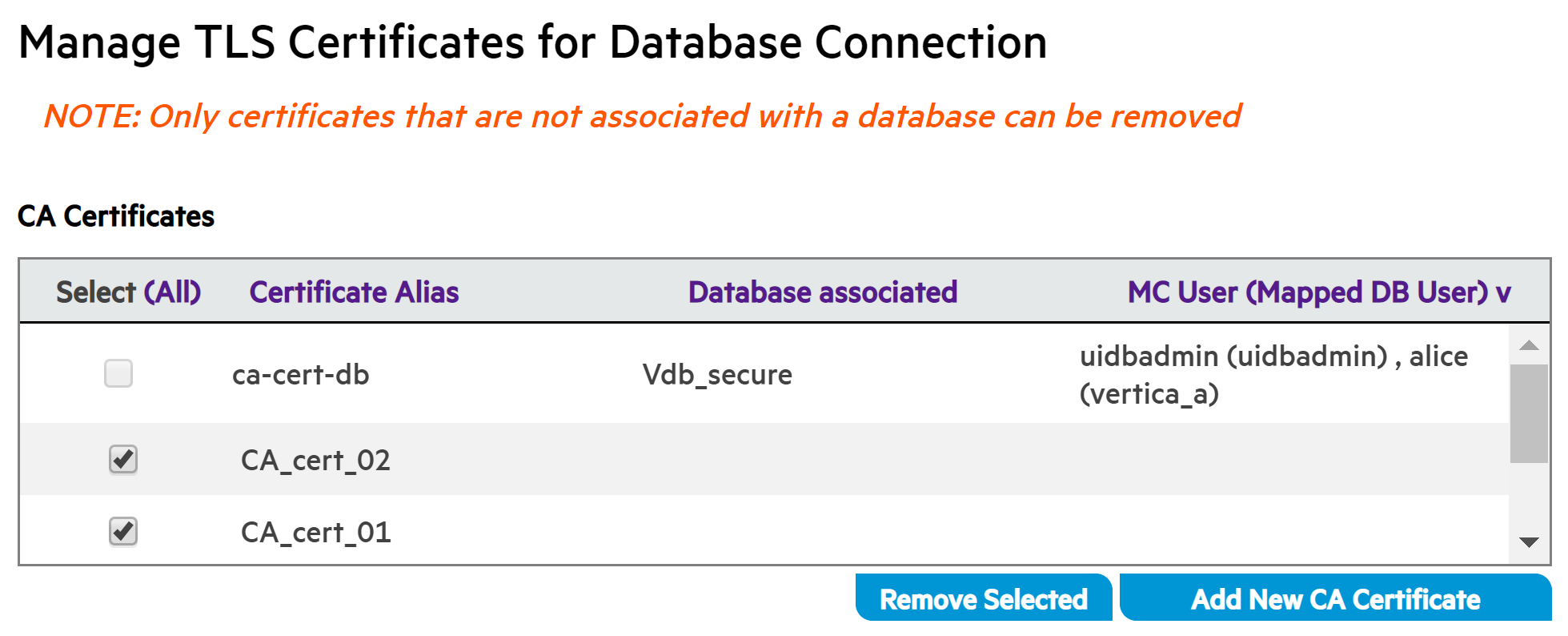Click the scroll up arrow in table
The image size is (1568, 636).
click(1529, 345)
